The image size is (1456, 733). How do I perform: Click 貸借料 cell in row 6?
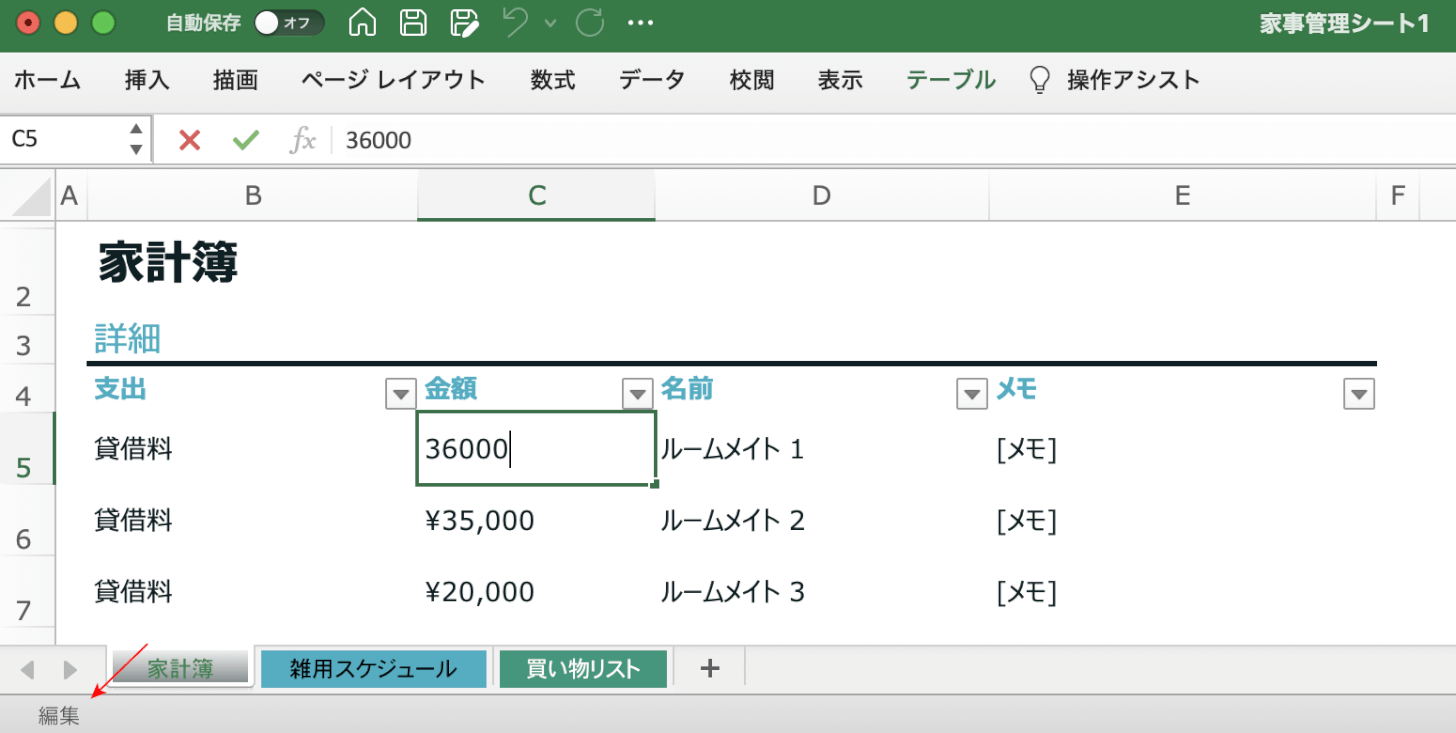coord(133,521)
